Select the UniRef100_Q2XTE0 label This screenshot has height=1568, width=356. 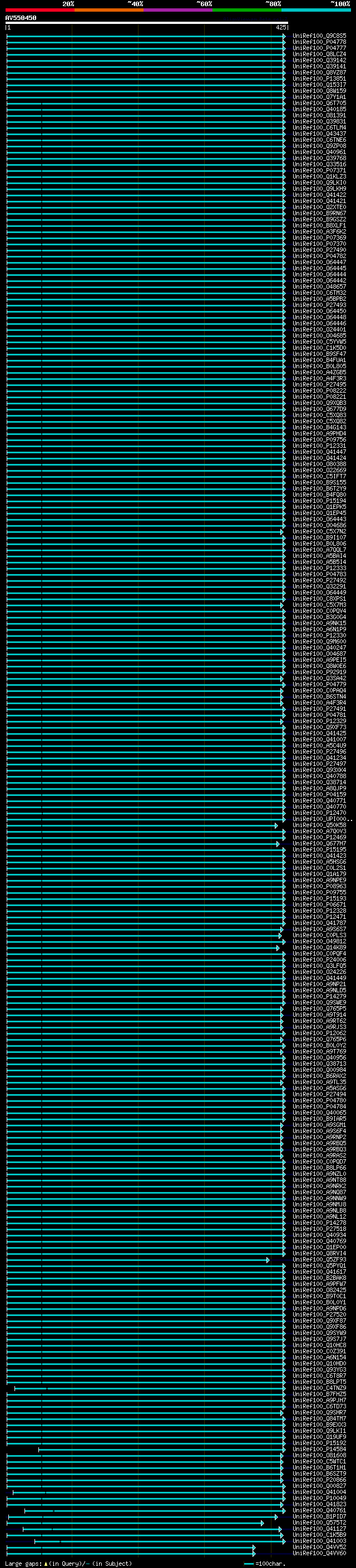(x=319, y=207)
